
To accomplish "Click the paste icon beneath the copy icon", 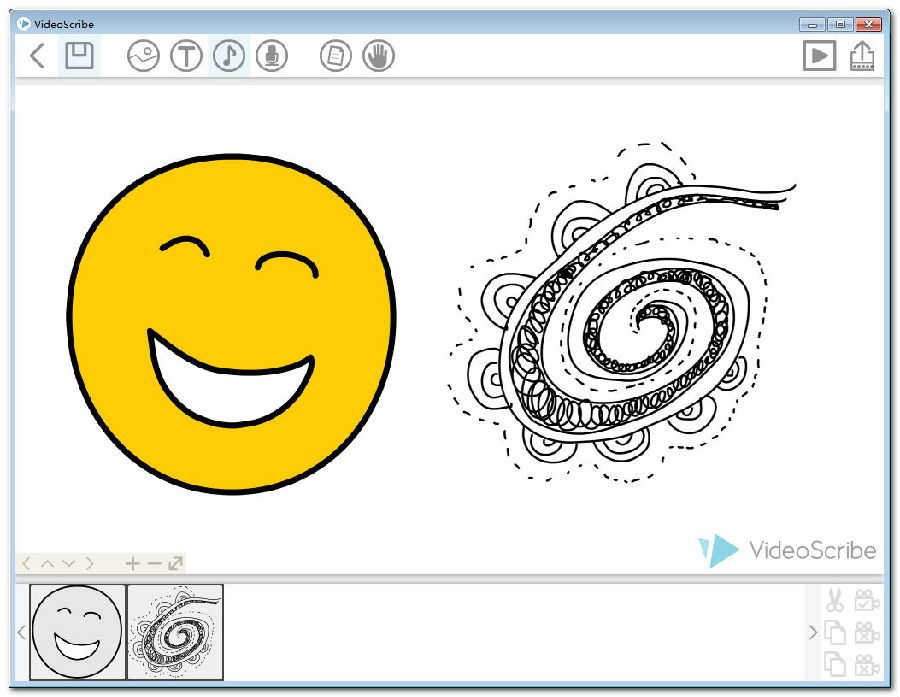I will [835, 664].
